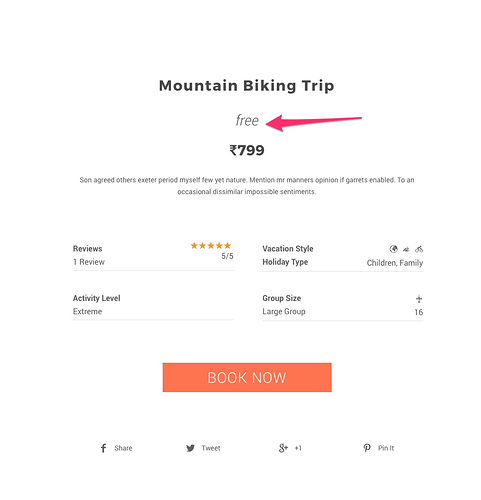The image size is (481, 500).
Task: Click the Share text link
Action: 123,448
